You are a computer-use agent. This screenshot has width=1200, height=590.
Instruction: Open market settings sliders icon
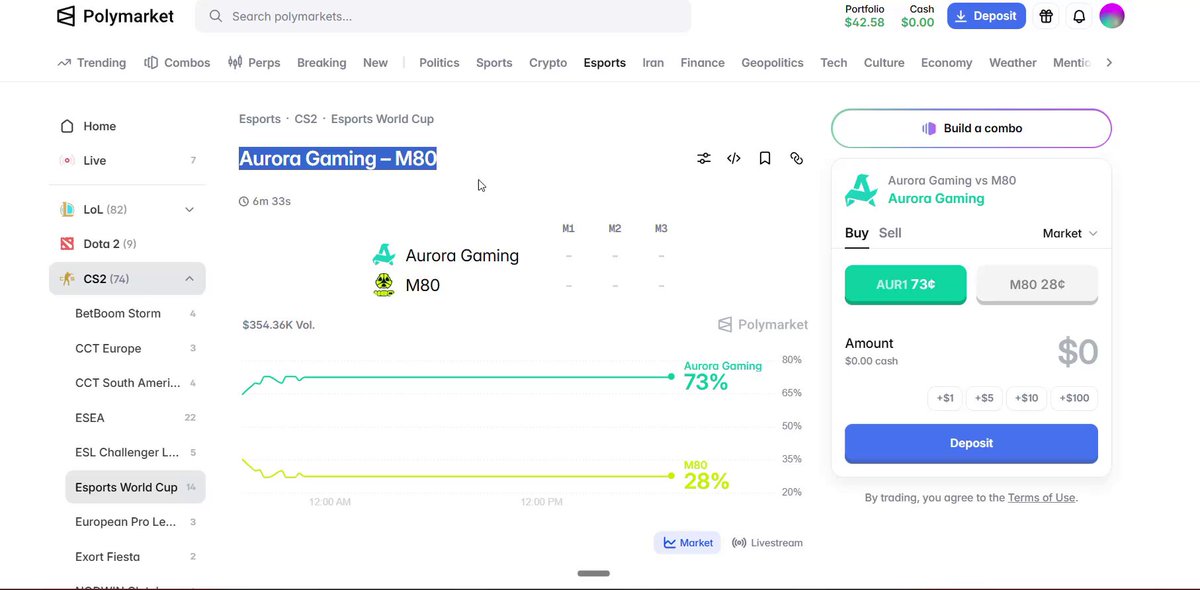pyautogui.click(x=704, y=158)
